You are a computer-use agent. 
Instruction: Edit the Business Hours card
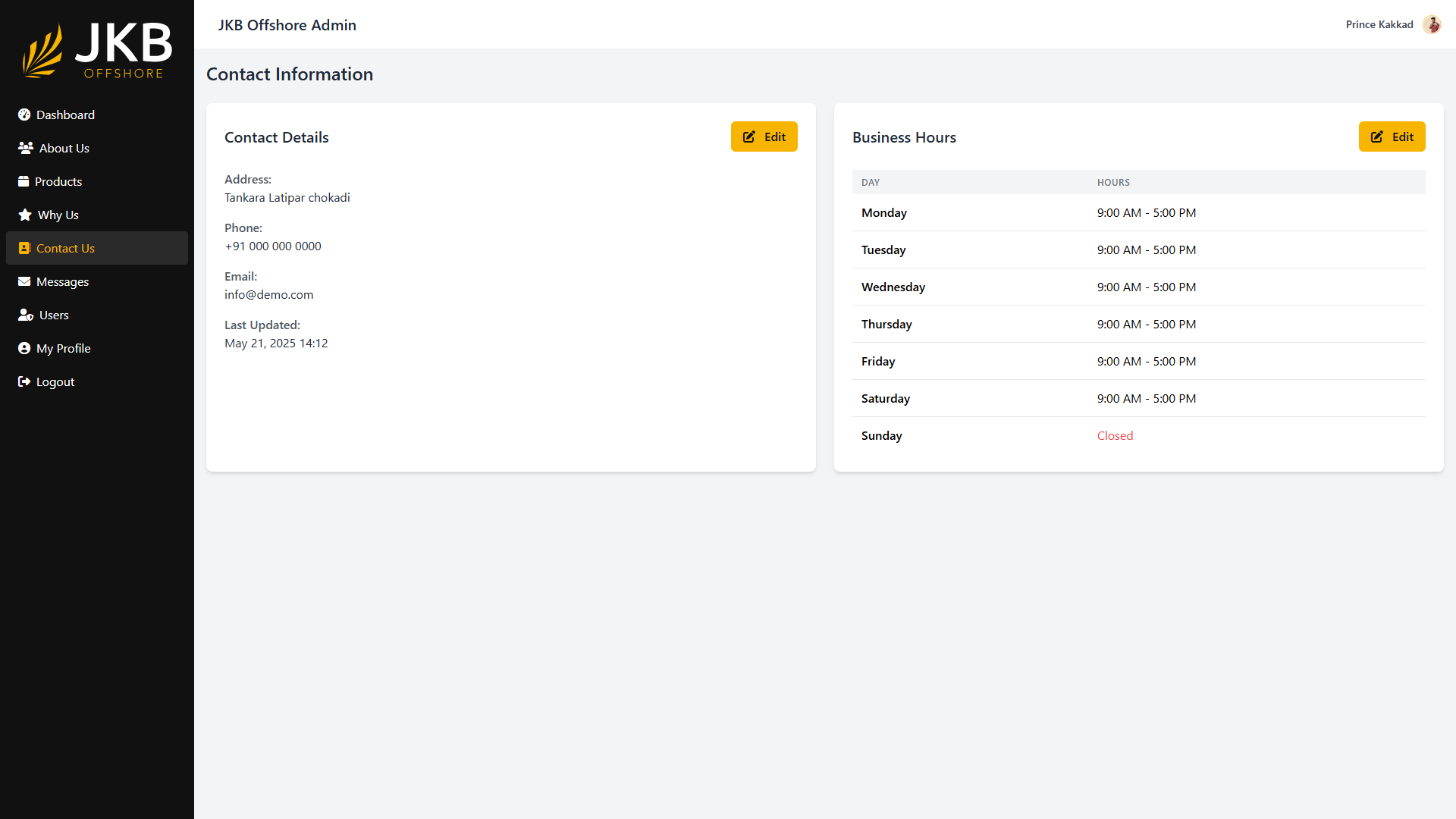click(x=1392, y=136)
